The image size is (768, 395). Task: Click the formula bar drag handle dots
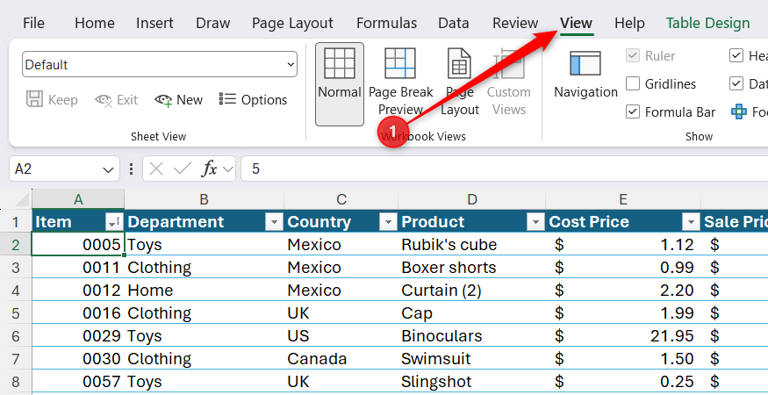[x=131, y=169]
